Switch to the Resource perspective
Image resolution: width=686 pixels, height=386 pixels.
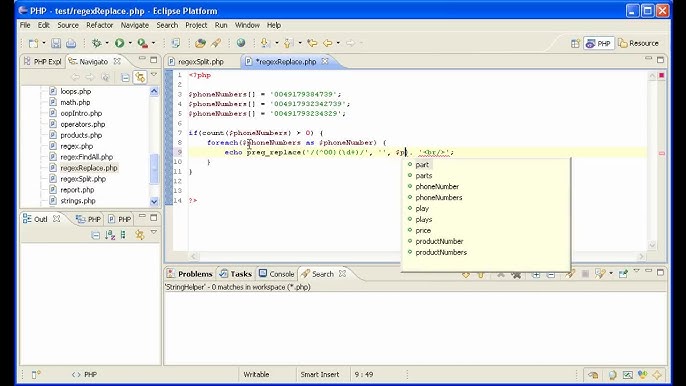[639, 43]
